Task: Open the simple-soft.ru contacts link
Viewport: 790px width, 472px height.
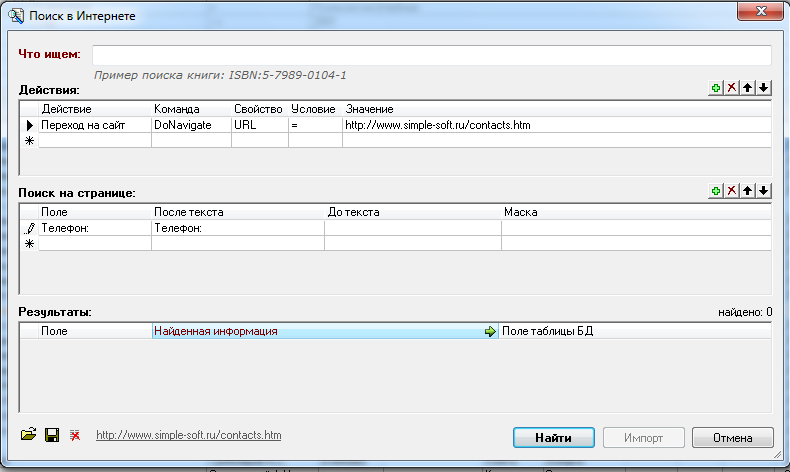Action: [188, 436]
